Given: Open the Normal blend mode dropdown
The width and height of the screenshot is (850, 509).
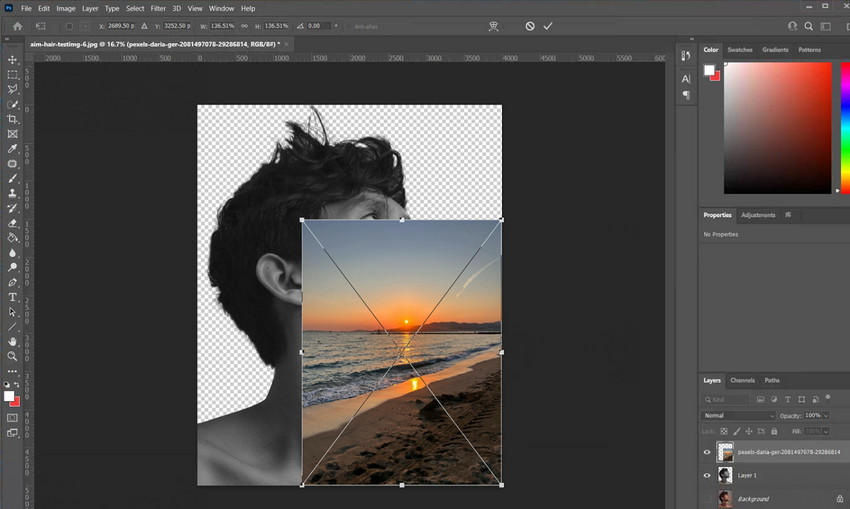Looking at the screenshot, I should pyautogui.click(x=738, y=416).
